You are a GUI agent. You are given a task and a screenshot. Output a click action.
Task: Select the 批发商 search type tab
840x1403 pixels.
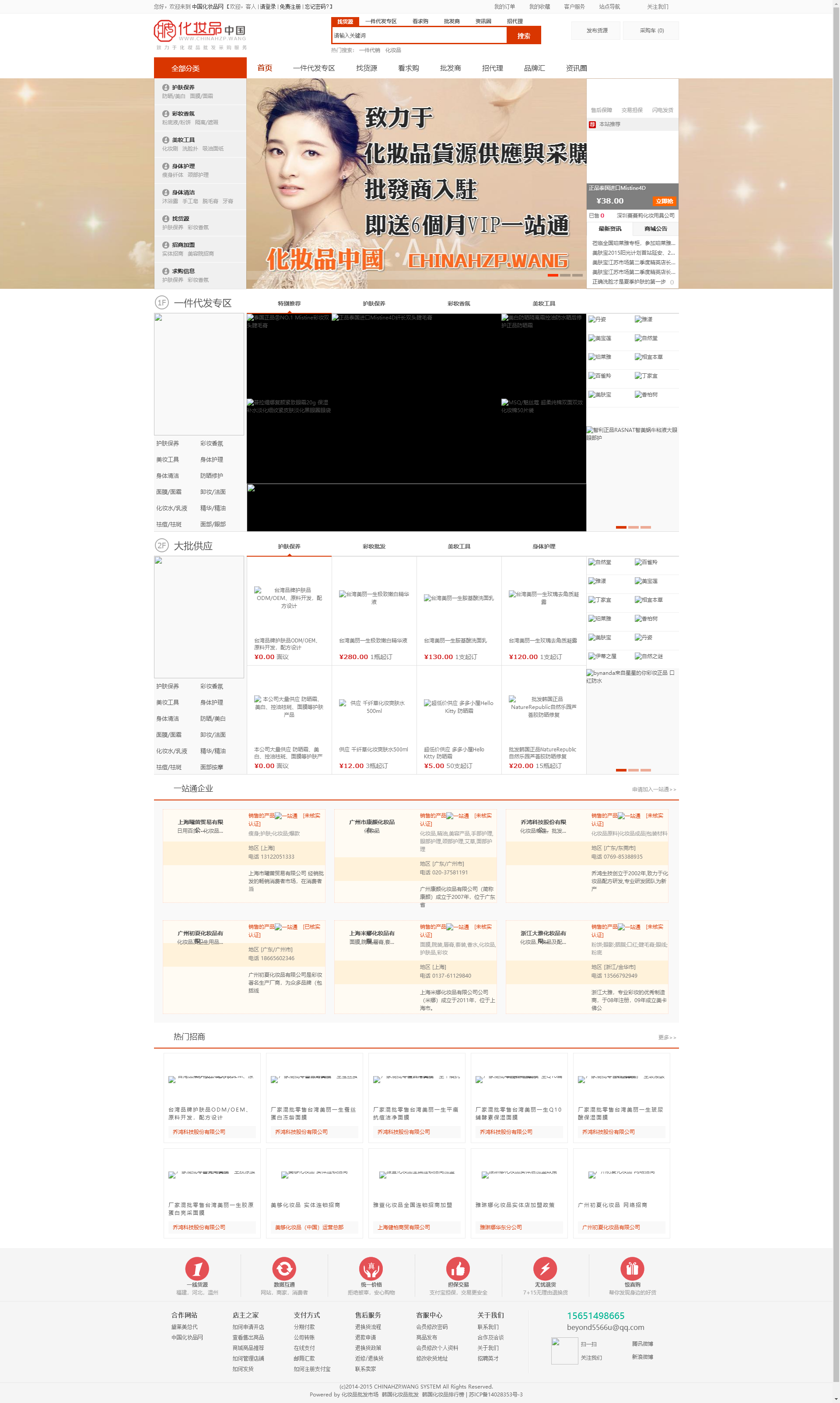(451, 21)
